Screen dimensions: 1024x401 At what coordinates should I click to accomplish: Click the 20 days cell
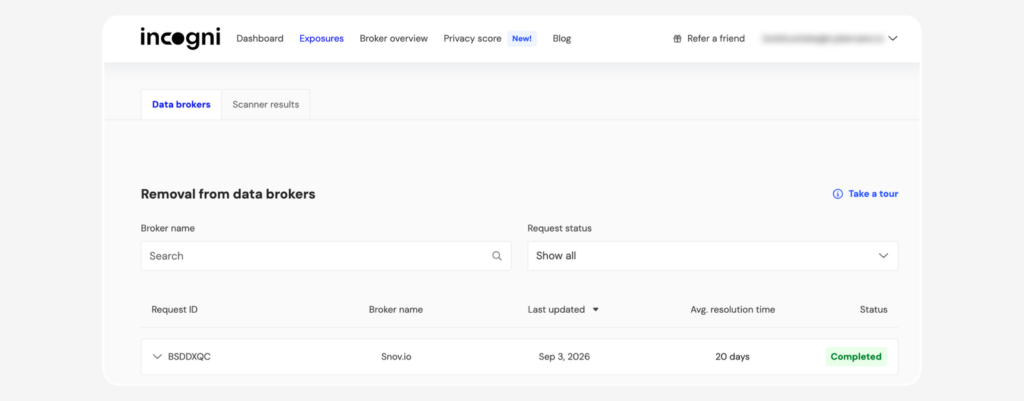click(x=733, y=357)
